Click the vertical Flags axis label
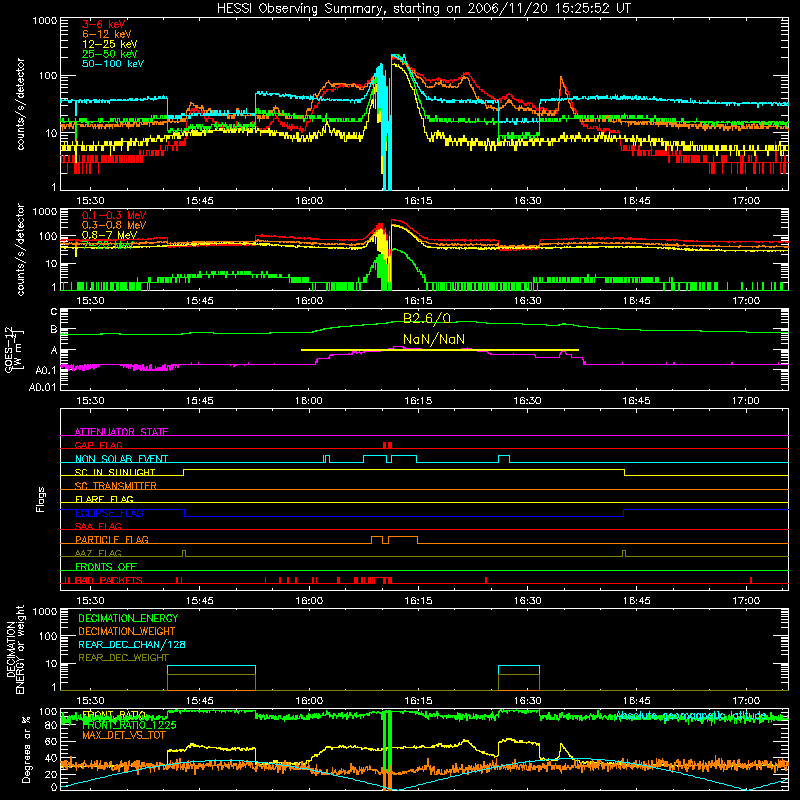The width and height of the screenshot is (800, 800). [40, 499]
